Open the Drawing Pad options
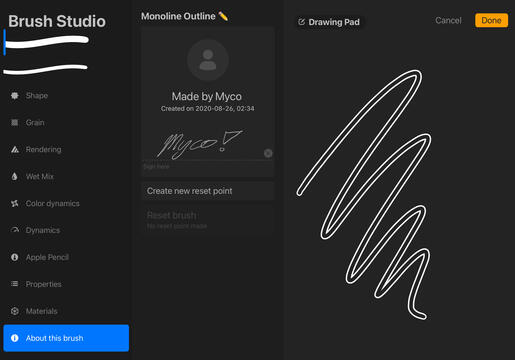 pos(329,22)
